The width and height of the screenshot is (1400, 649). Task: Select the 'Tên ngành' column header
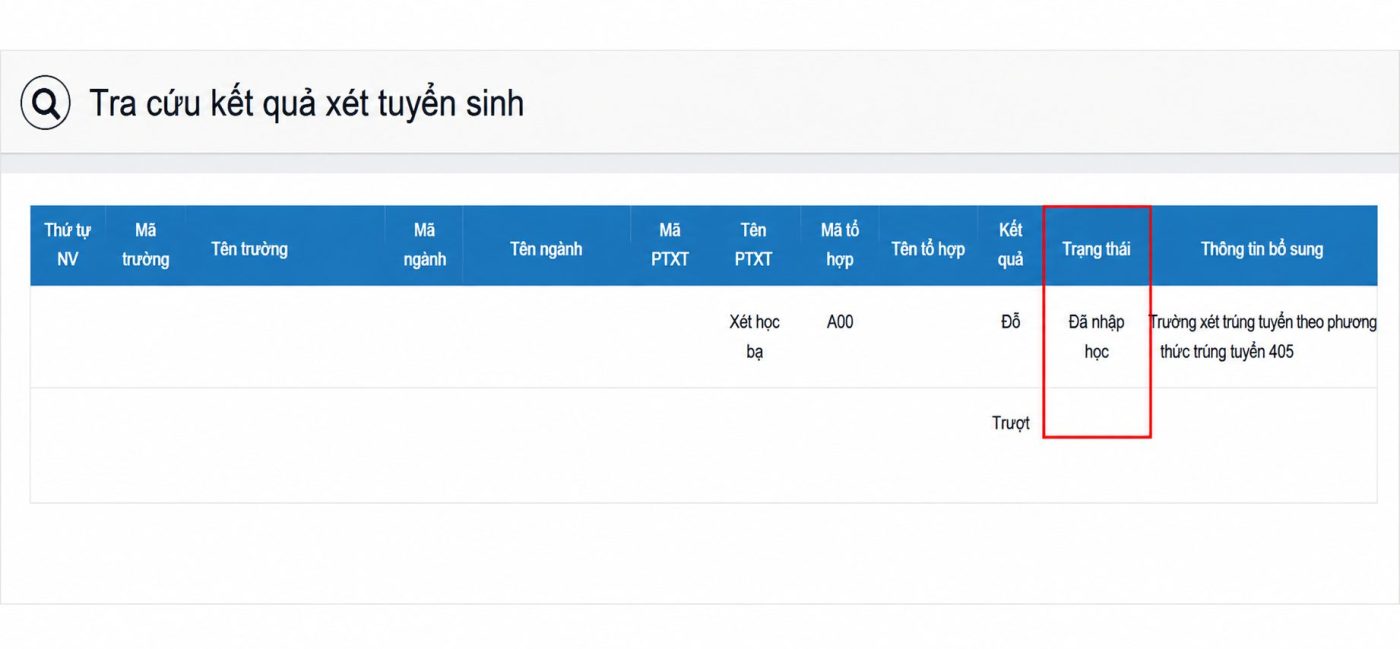pos(546,249)
